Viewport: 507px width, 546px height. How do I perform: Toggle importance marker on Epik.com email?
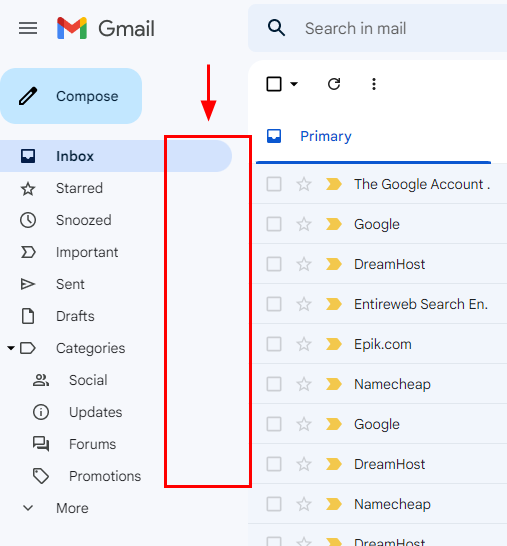pyautogui.click(x=334, y=344)
